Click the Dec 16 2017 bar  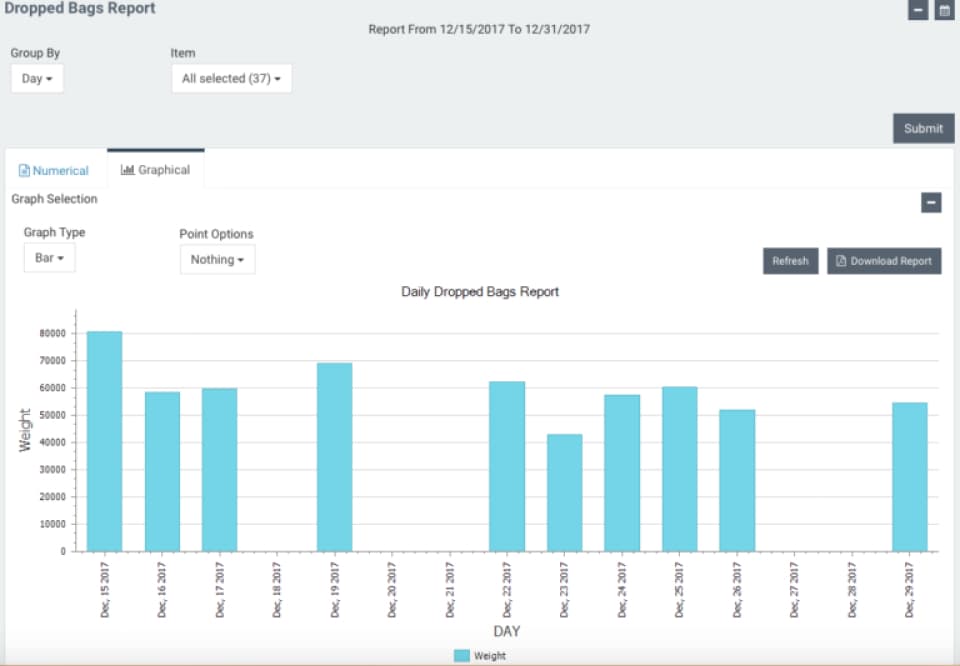[x=162, y=471]
